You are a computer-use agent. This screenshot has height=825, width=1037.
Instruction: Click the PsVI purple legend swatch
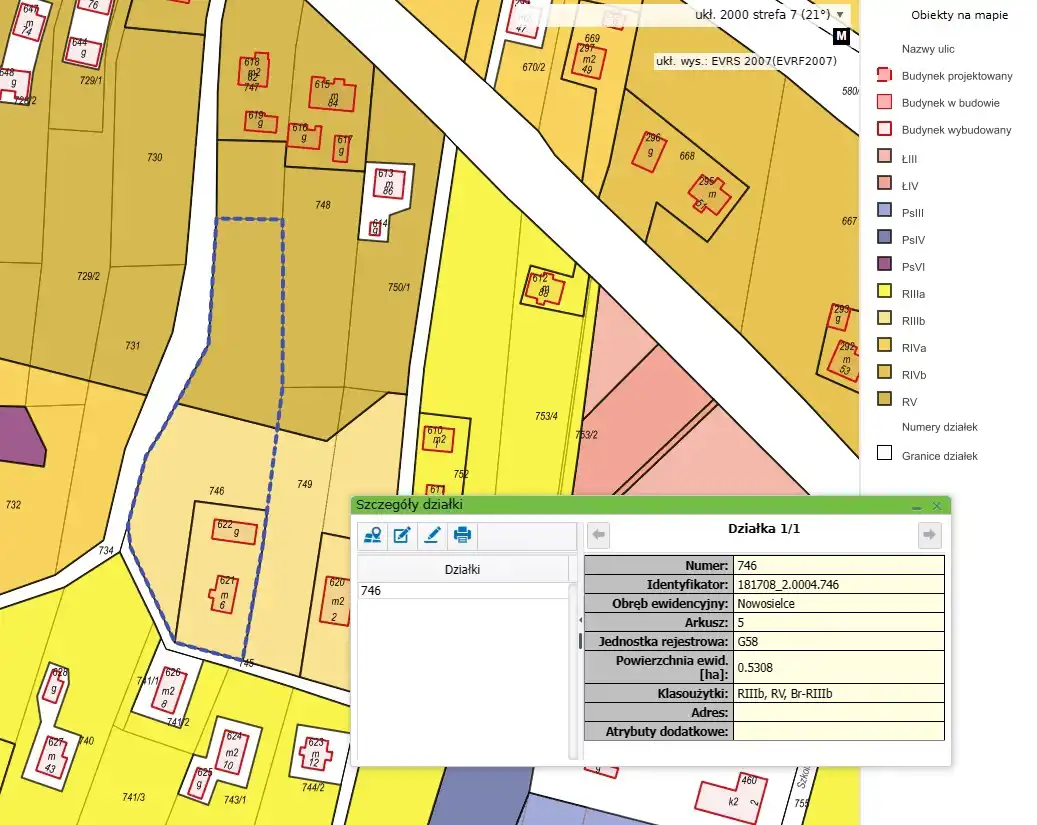point(884,266)
